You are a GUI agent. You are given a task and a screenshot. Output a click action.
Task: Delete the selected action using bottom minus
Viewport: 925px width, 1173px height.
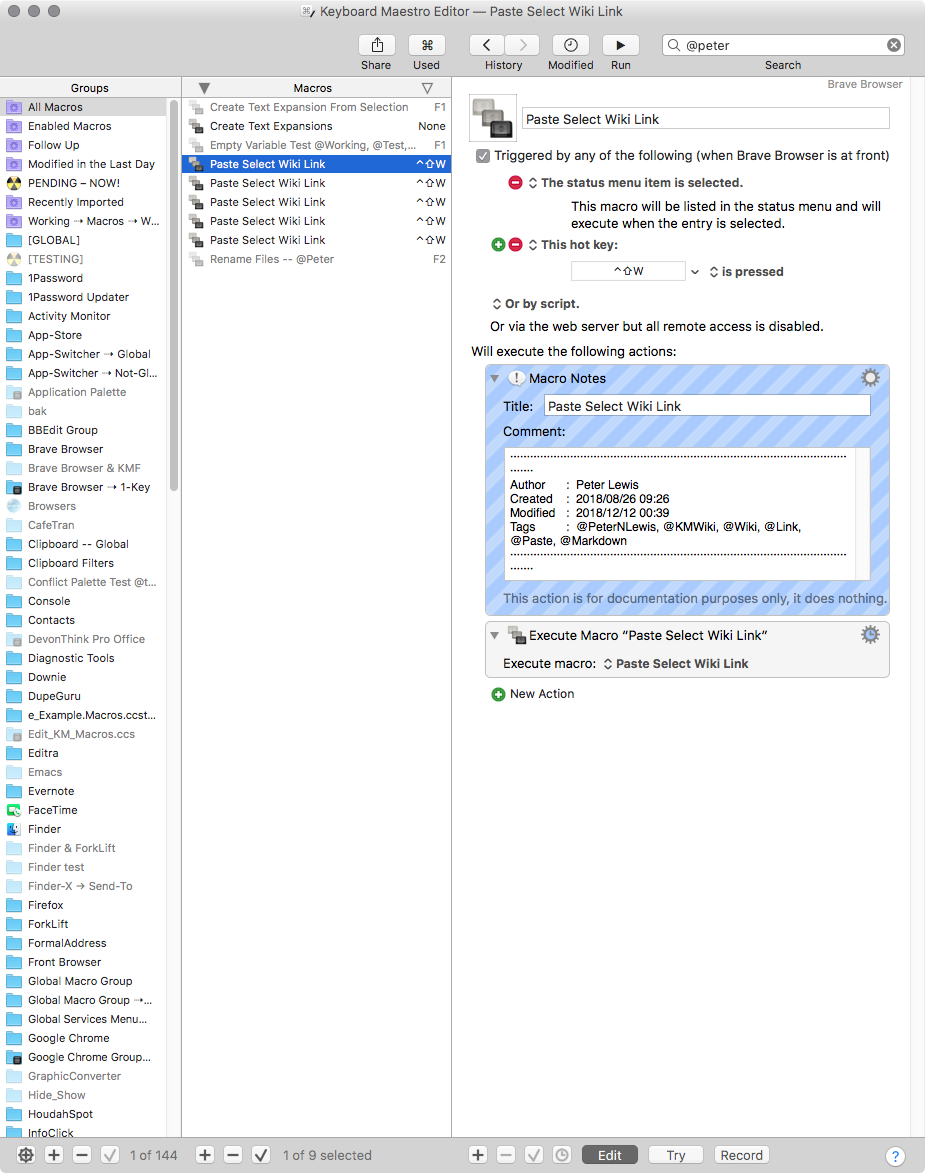click(x=506, y=1154)
